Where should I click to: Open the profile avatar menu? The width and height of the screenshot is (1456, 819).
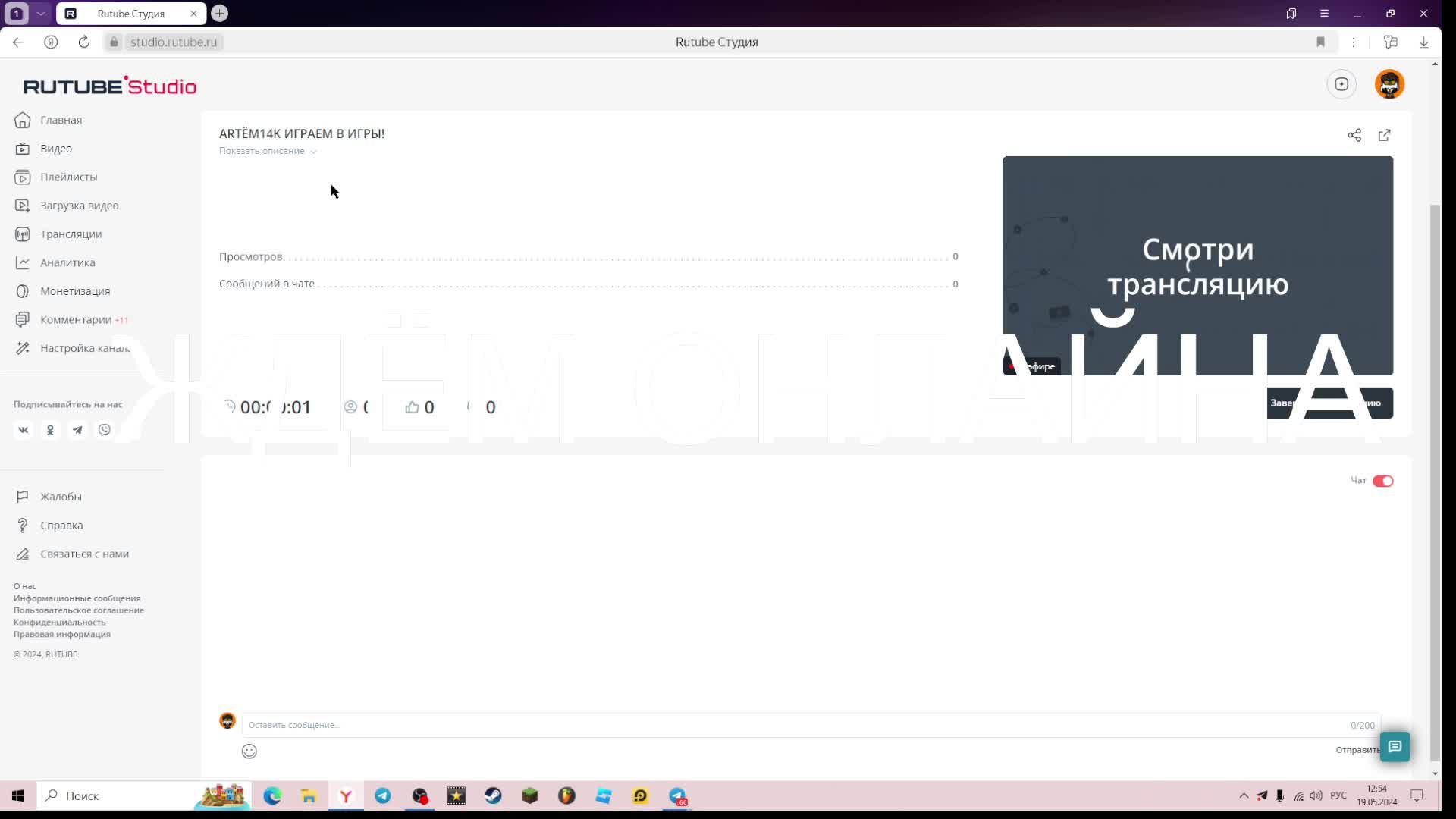1389,84
